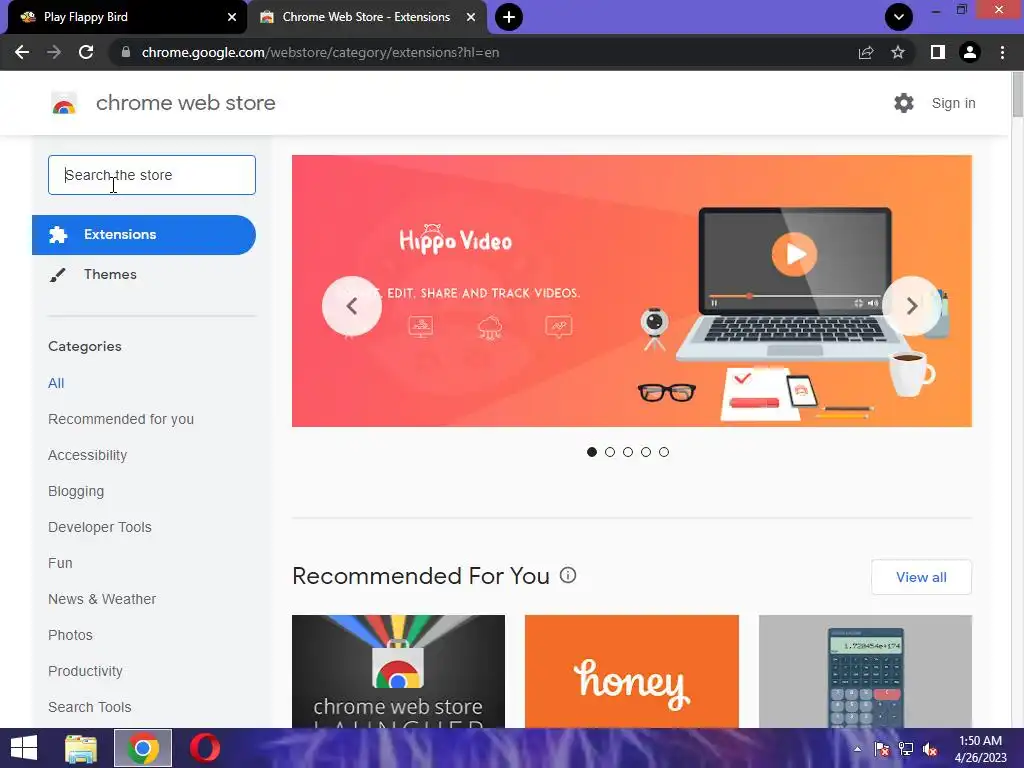The width and height of the screenshot is (1024, 768).
Task: Select the second carousel dot
Action: pos(610,452)
